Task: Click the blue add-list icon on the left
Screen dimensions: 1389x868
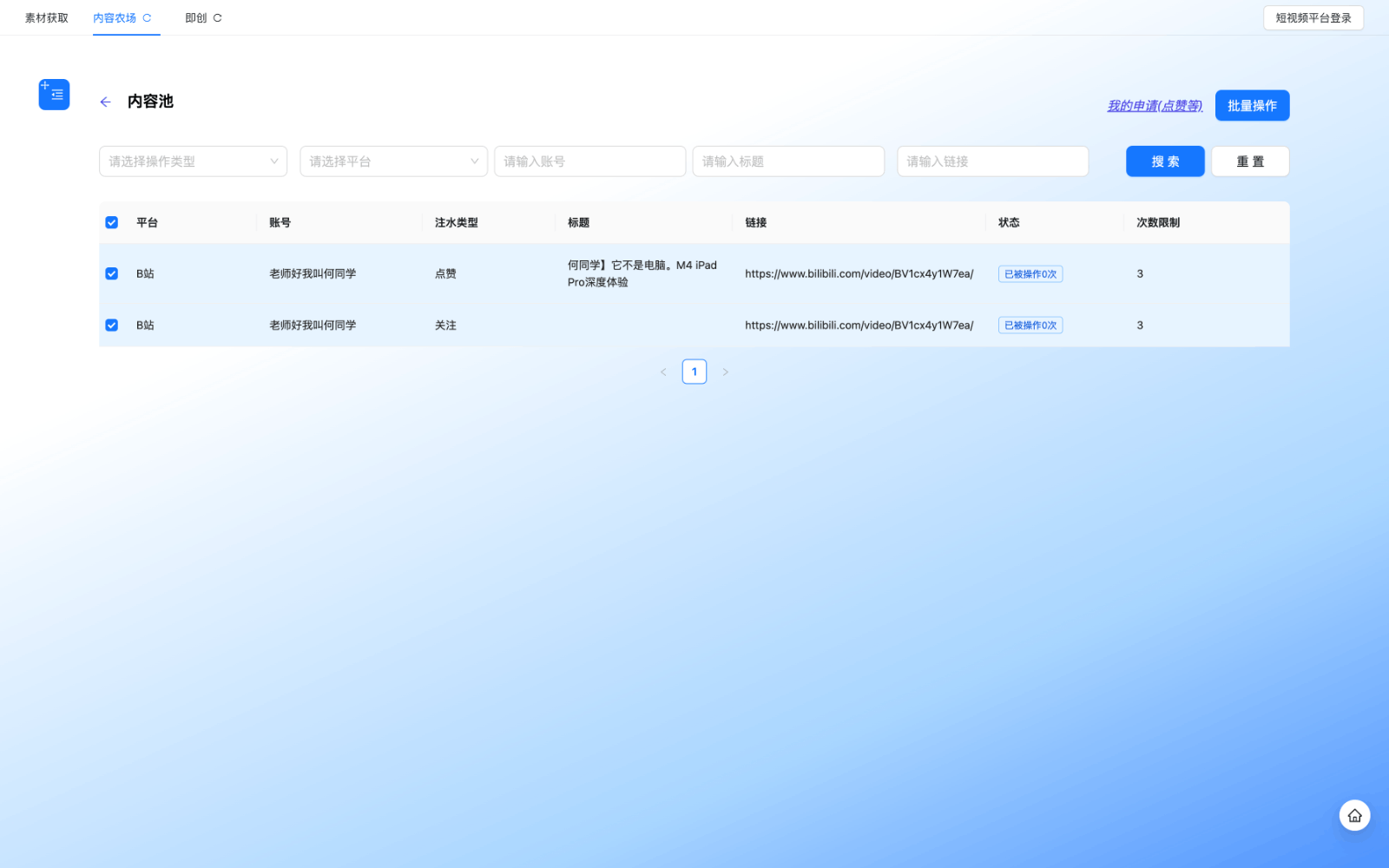Action: click(54, 95)
